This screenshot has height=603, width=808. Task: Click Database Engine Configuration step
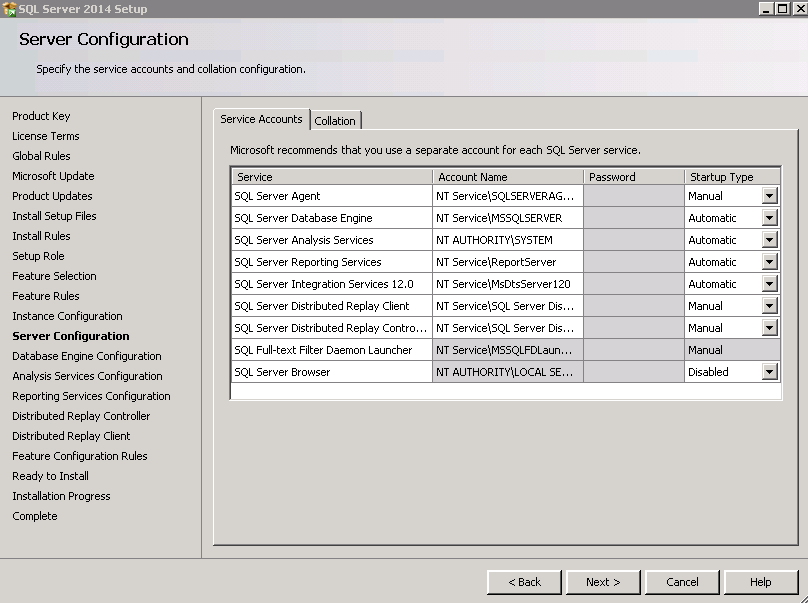[x=87, y=356]
